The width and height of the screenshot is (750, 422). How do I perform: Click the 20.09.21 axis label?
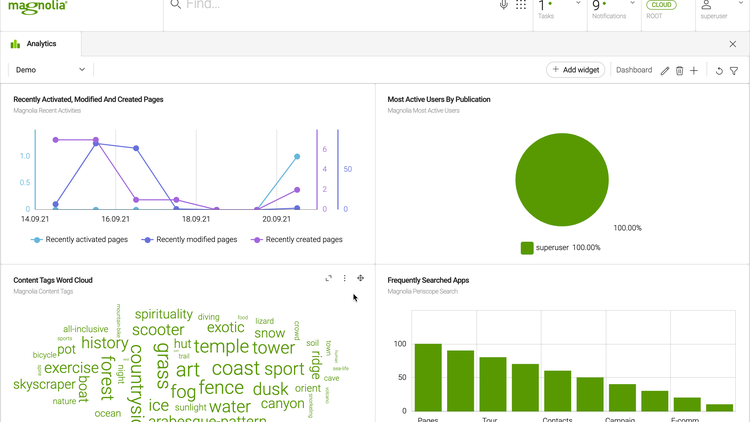[x=276, y=219]
